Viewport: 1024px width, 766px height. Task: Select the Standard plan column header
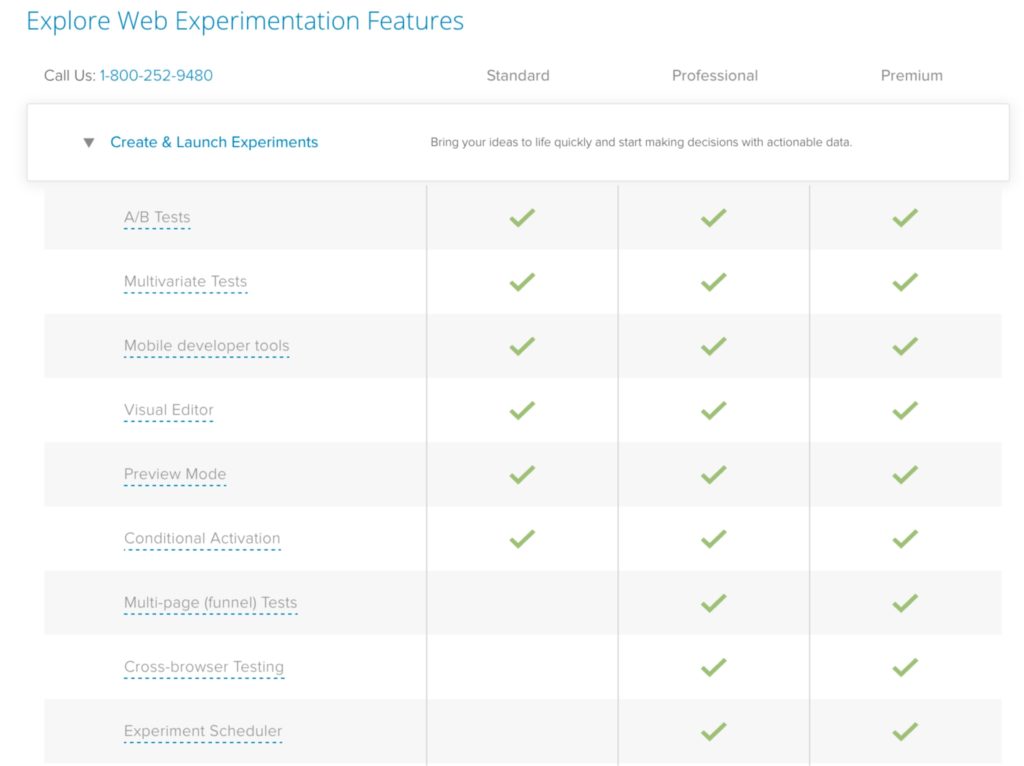point(517,75)
